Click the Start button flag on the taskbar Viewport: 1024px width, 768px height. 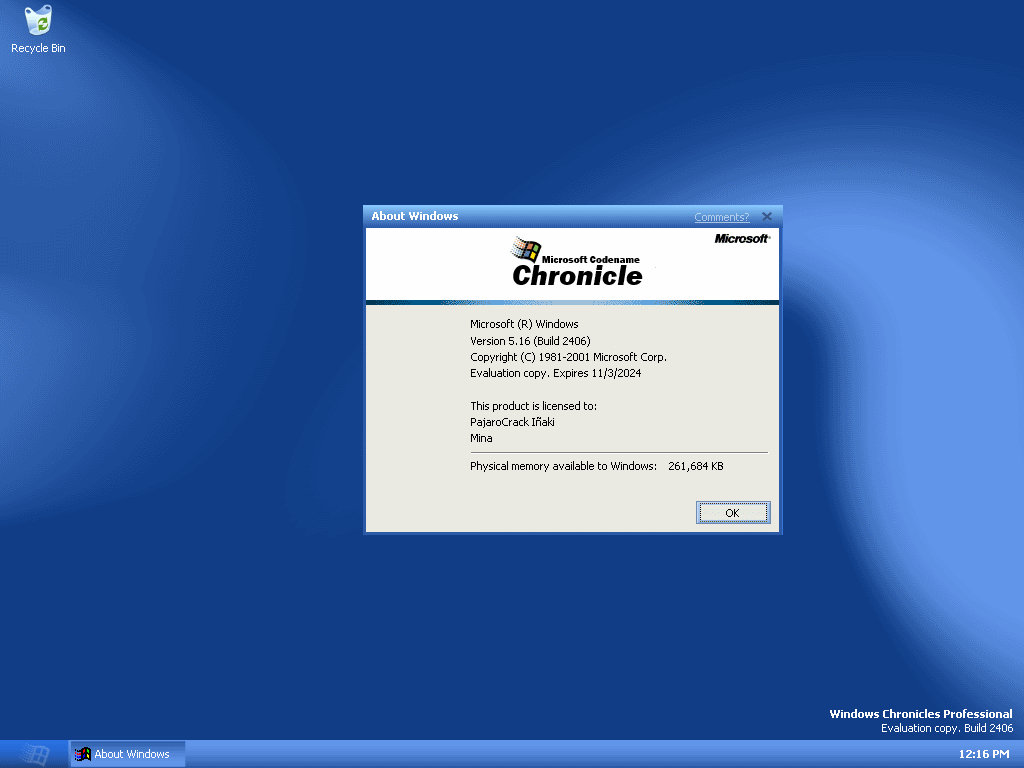click(x=33, y=753)
